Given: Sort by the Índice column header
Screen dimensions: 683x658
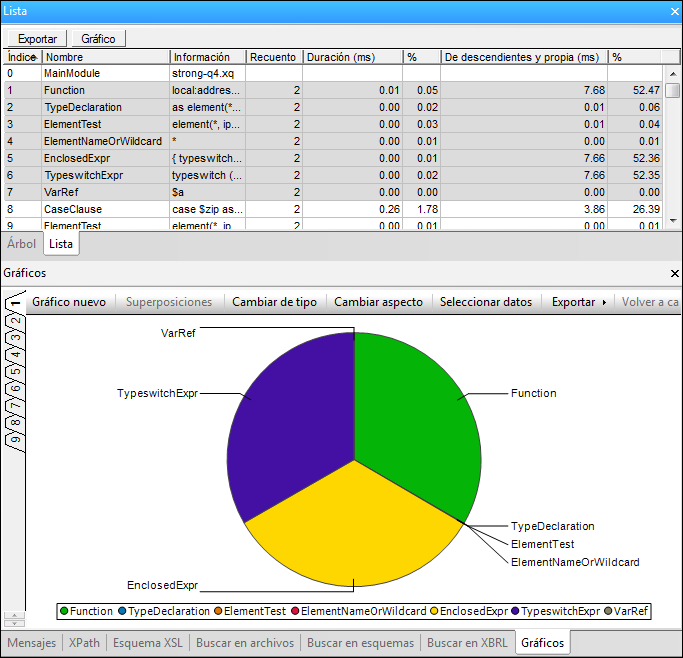Looking at the screenshot, I should pos(21,57).
